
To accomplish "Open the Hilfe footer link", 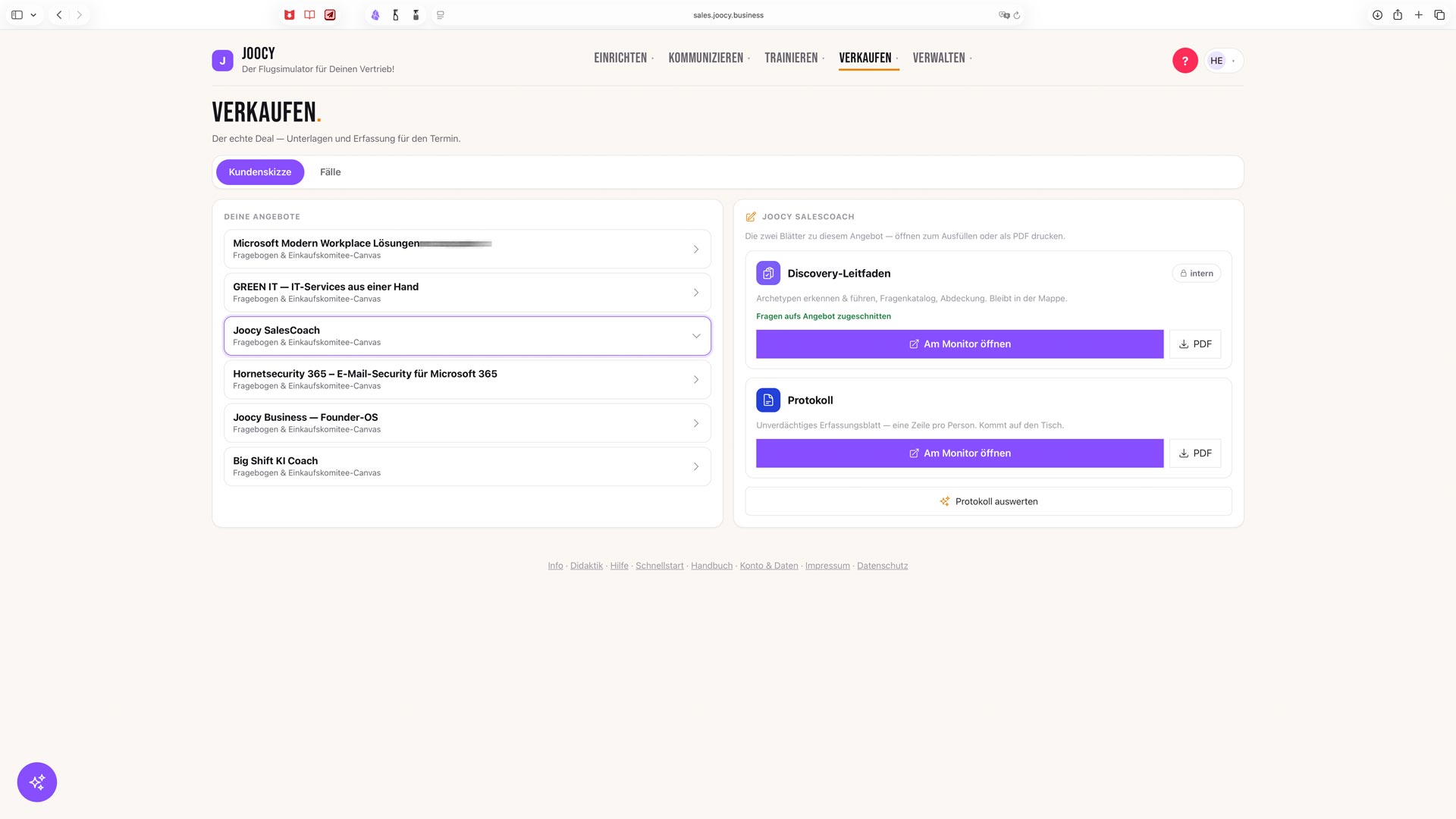I will pos(619,566).
